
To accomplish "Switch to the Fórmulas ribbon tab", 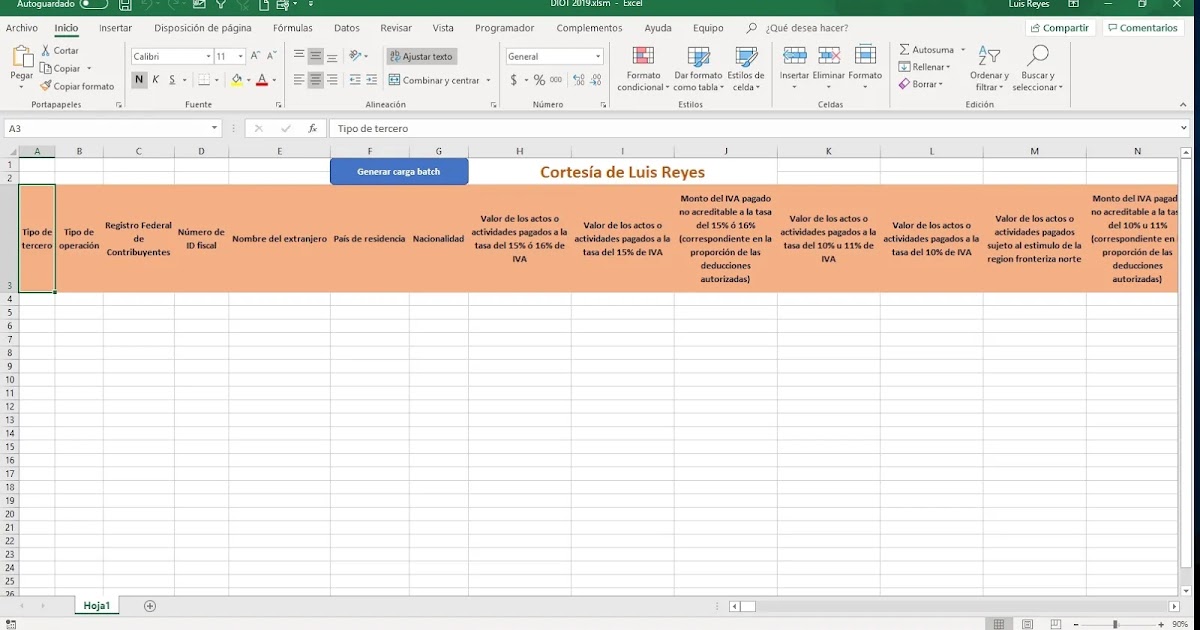I will (x=292, y=27).
